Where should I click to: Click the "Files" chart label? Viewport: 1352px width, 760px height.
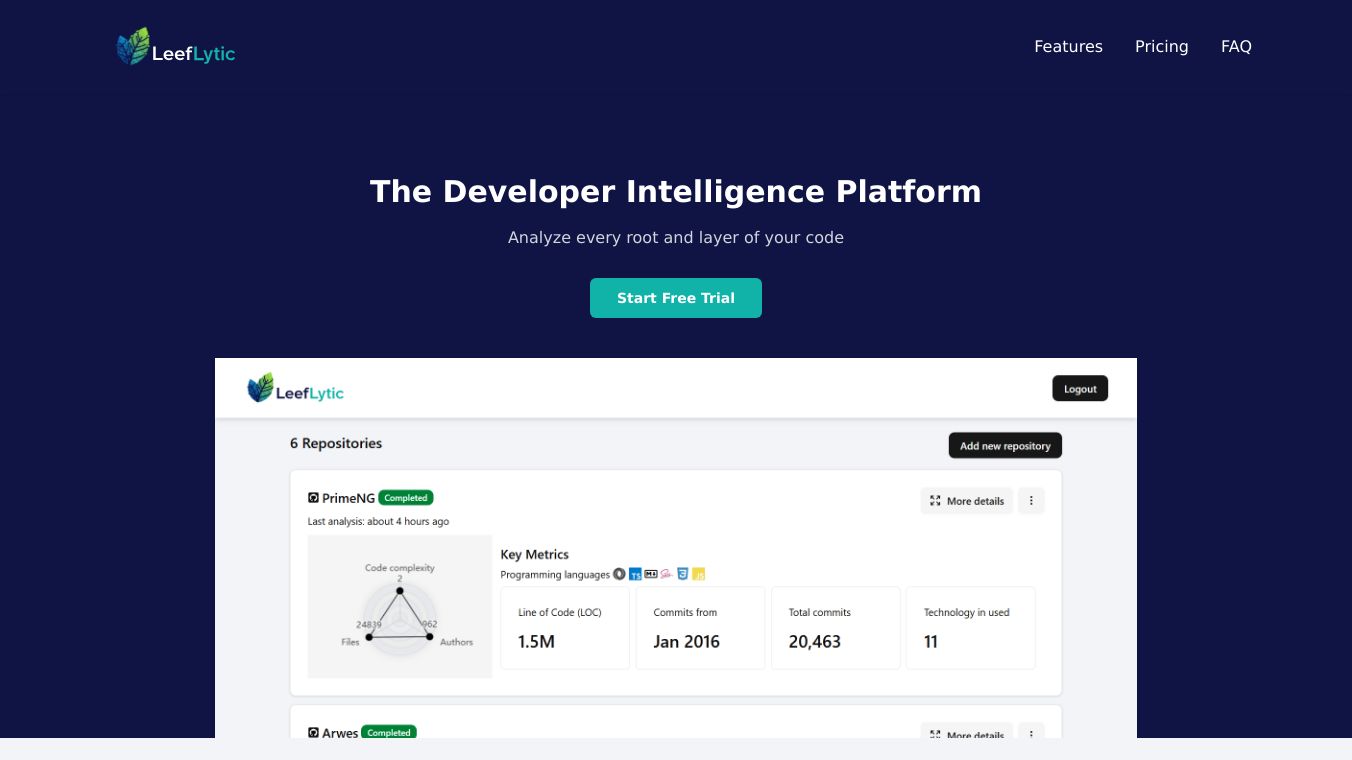(x=350, y=642)
